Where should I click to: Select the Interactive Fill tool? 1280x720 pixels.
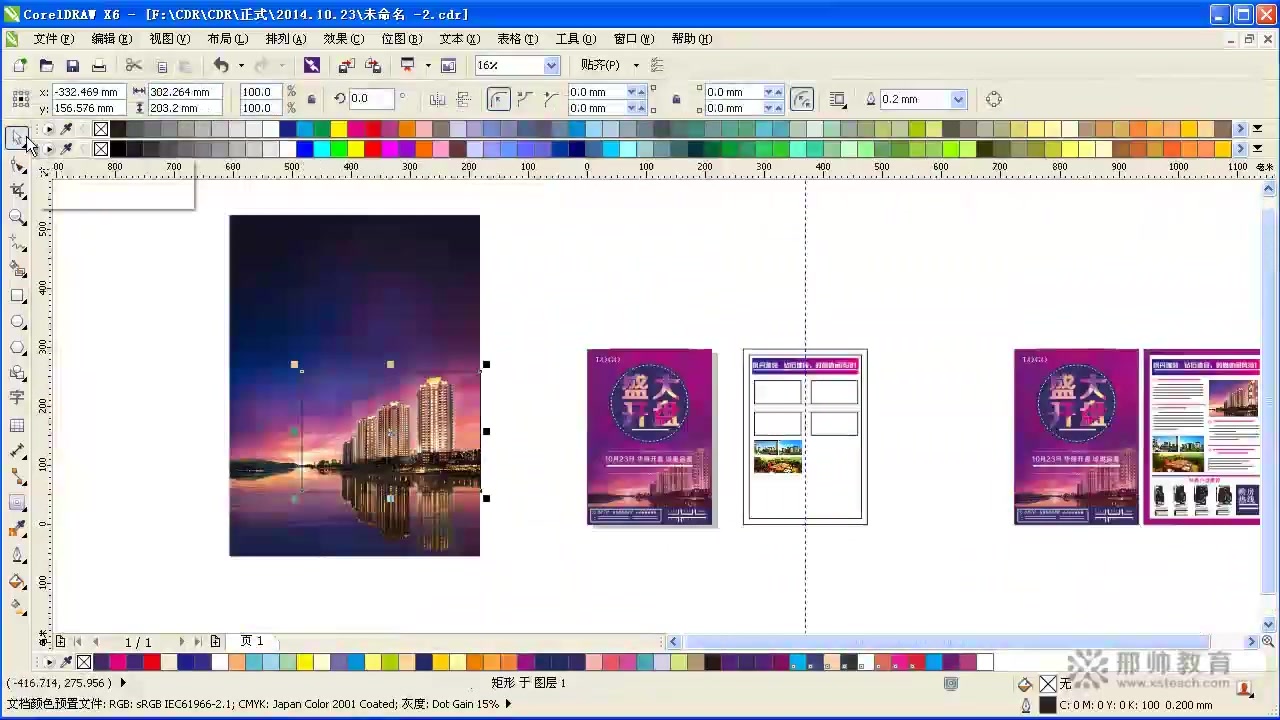(17, 606)
